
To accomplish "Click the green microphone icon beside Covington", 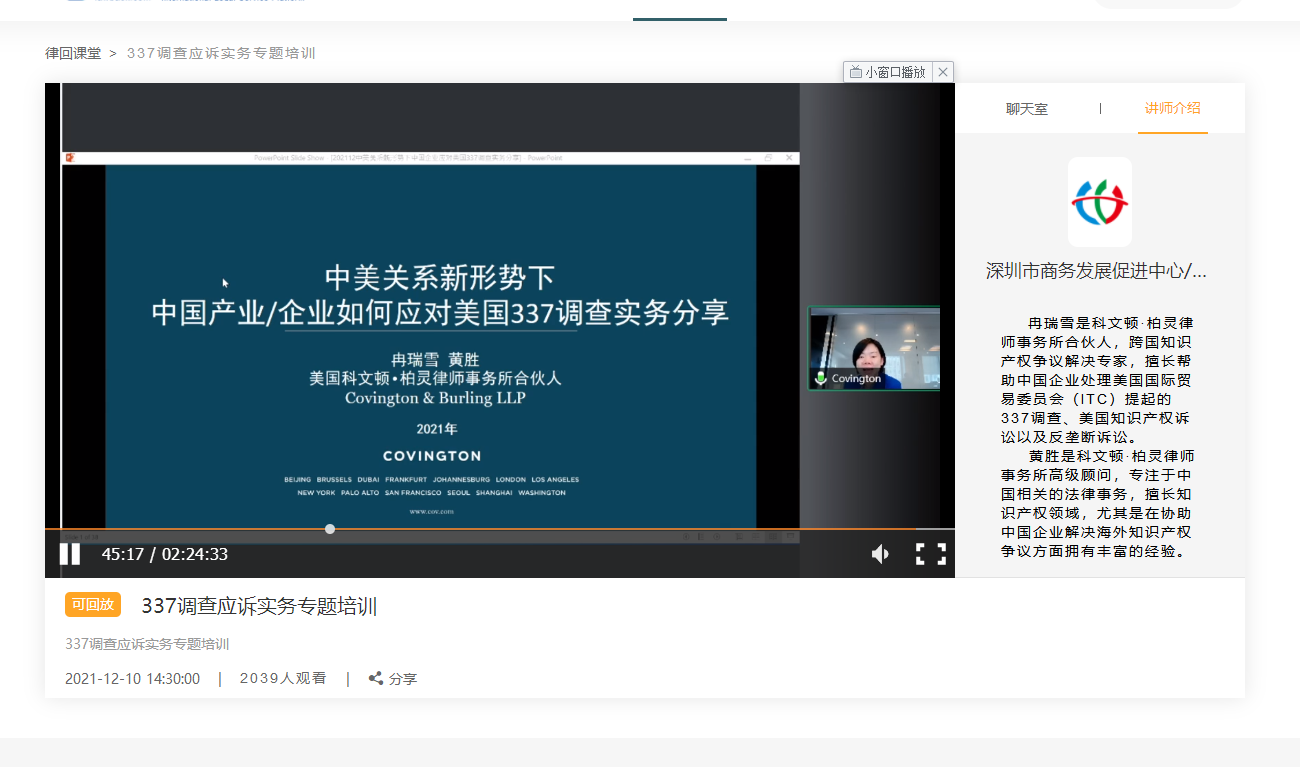I will tap(821, 378).
